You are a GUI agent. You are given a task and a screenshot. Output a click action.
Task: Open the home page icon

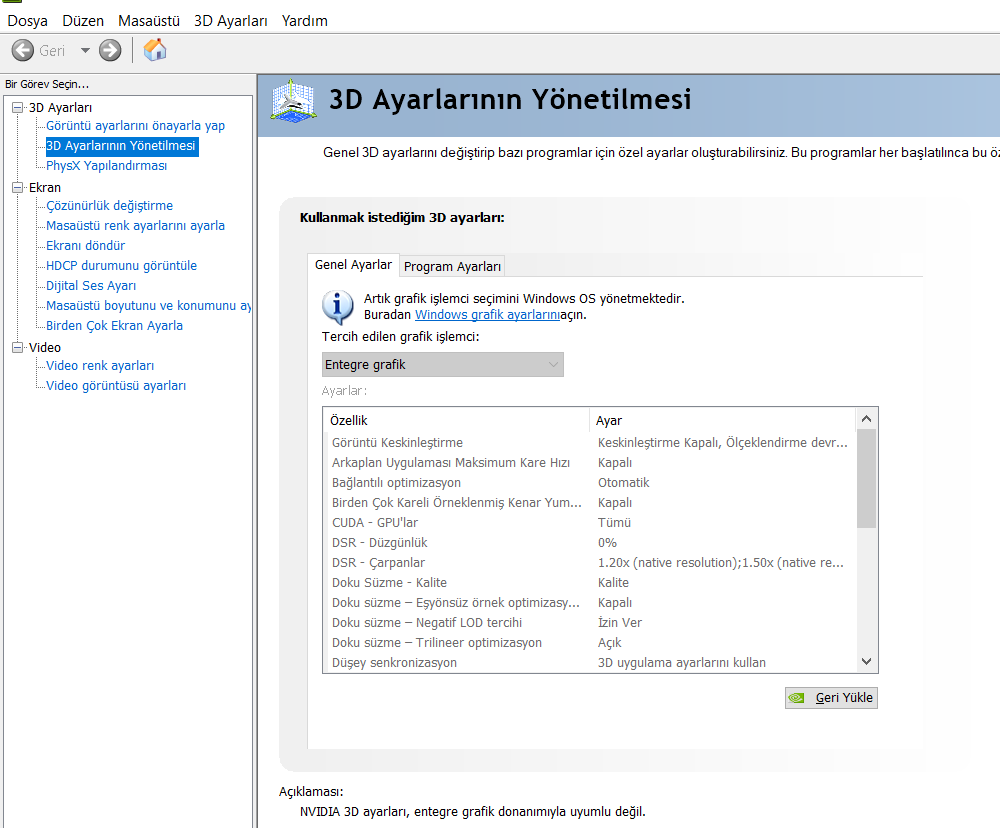tap(155, 50)
